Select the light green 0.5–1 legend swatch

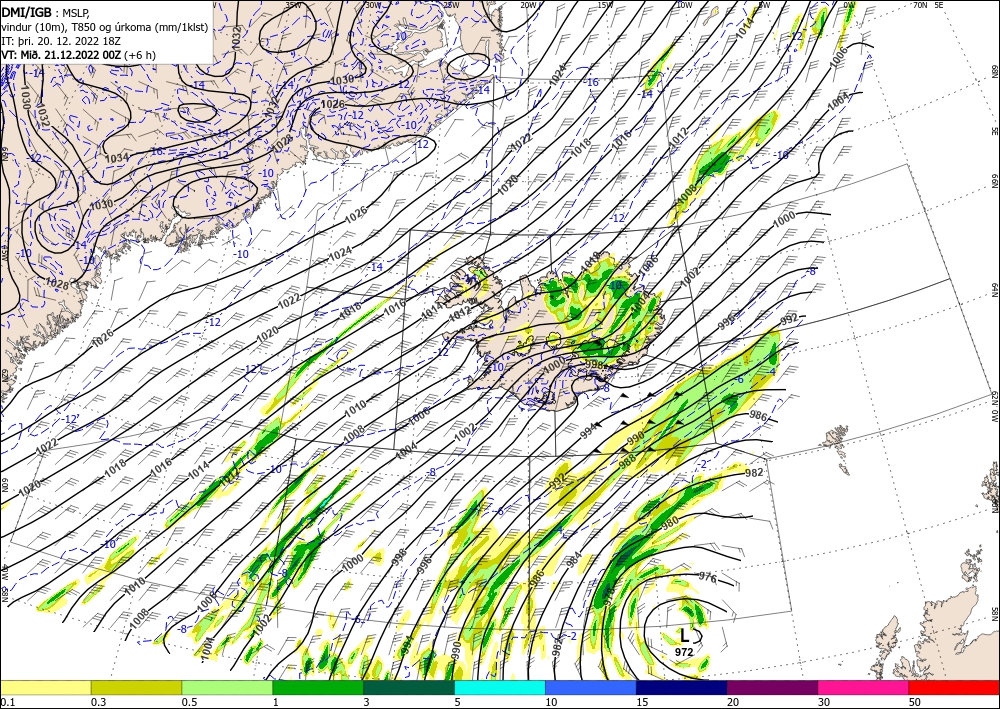[x=227, y=687]
